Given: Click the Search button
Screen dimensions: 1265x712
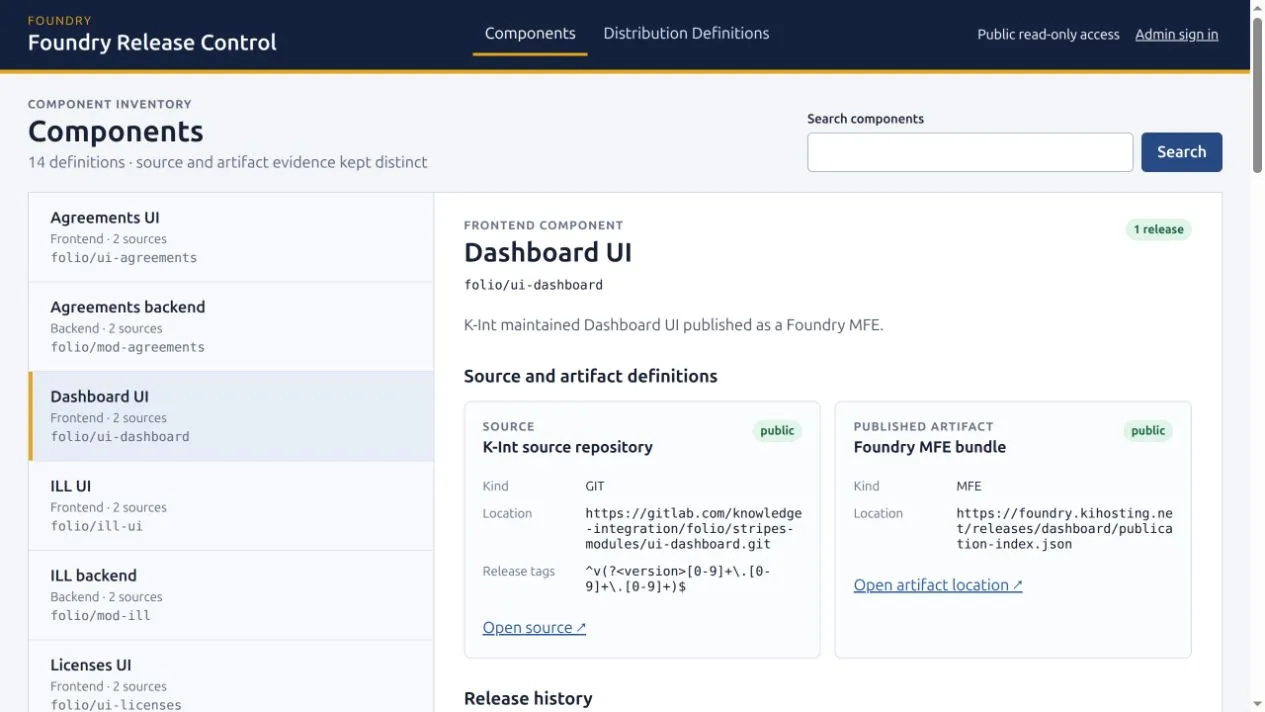Looking at the screenshot, I should click(1181, 152).
